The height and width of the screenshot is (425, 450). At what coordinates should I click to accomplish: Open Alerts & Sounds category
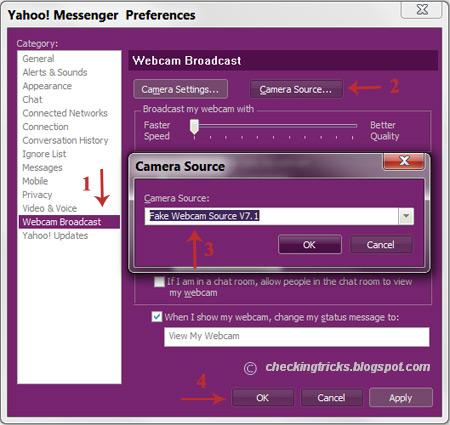click(55, 72)
